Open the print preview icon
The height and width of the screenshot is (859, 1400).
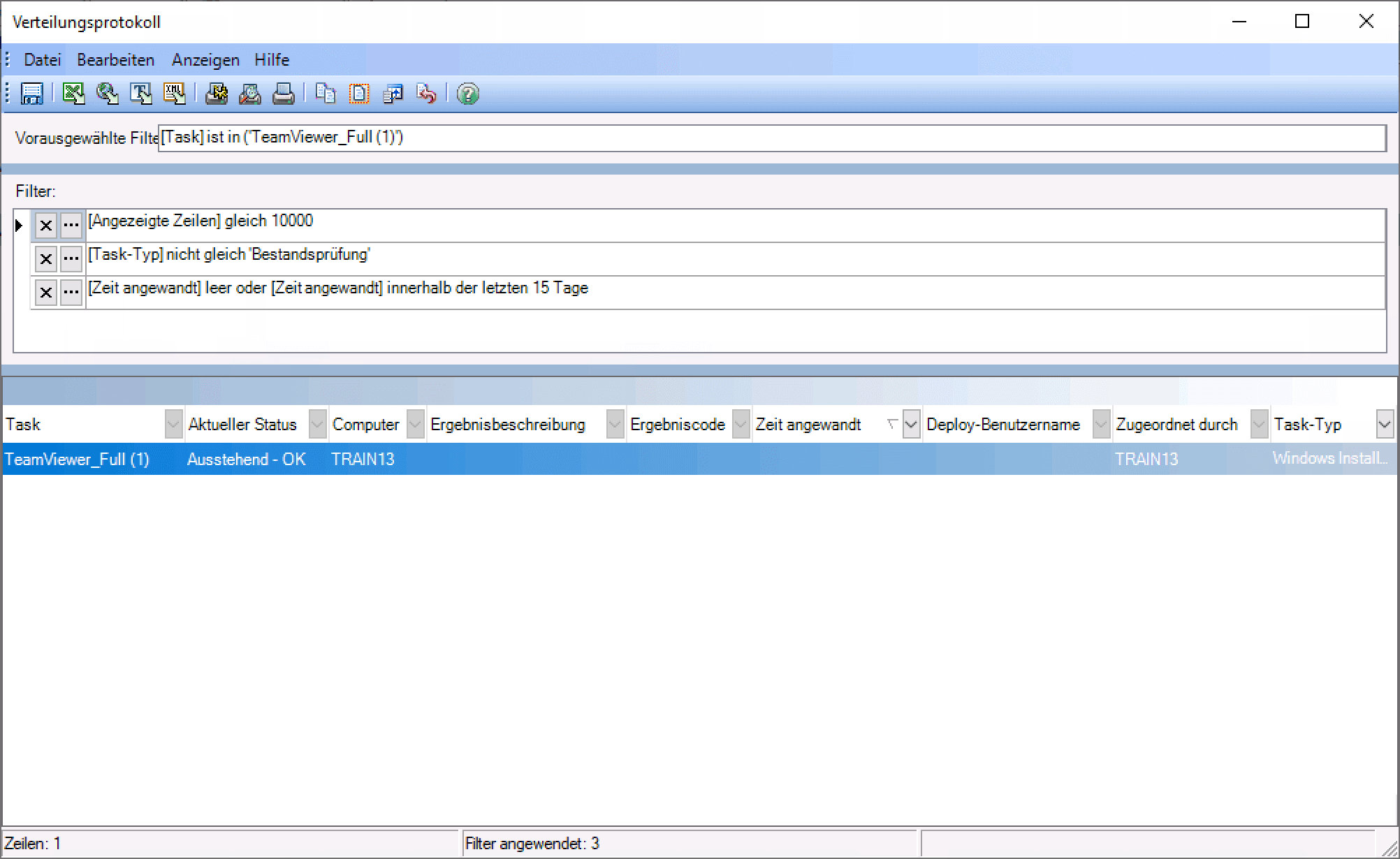[249, 94]
